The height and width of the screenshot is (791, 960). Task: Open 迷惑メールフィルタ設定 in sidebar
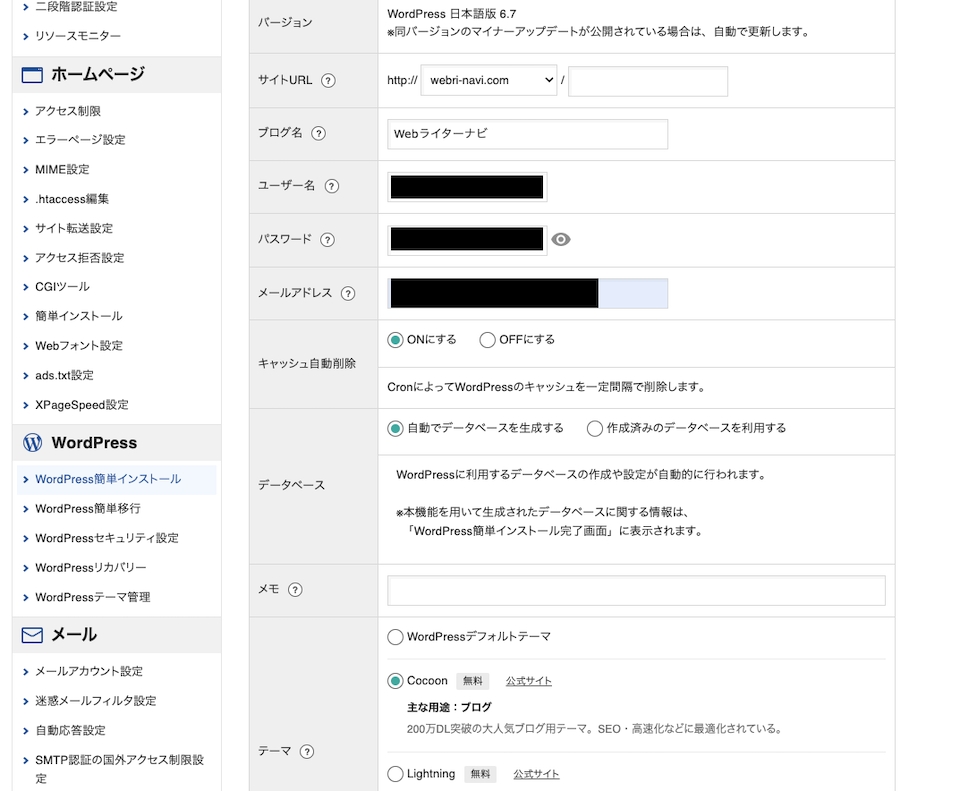[x=96, y=700]
